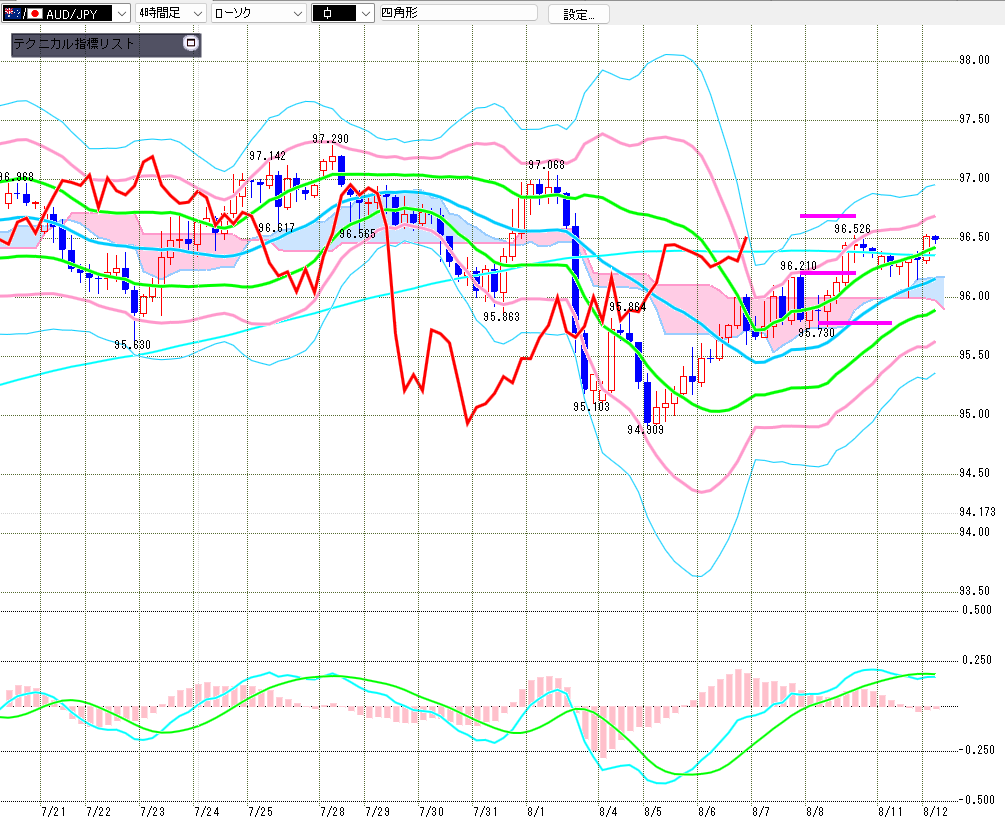Click the 四角形 shape input field
This screenshot has width=1005, height=822.
coord(458,13)
